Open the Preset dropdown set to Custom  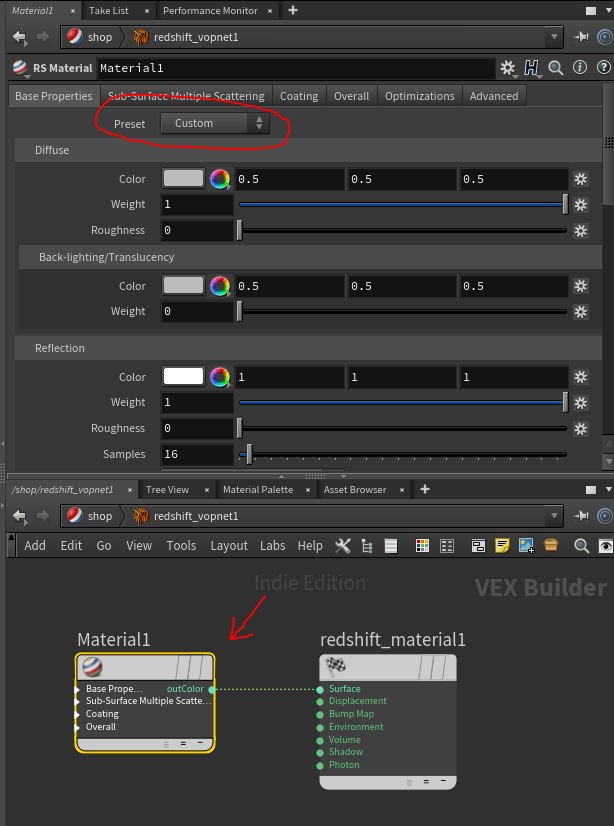click(x=215, y=123)
